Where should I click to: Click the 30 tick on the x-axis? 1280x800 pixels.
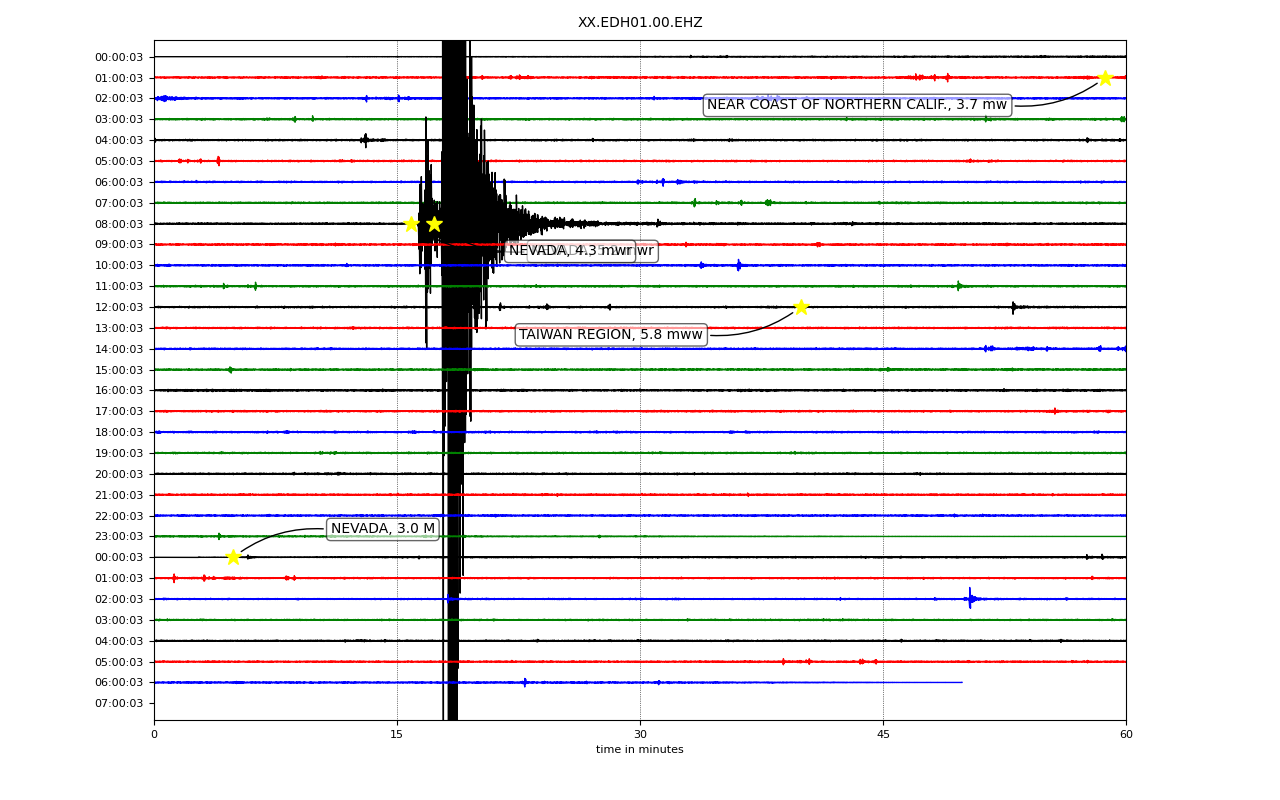(x=640, y=735)
